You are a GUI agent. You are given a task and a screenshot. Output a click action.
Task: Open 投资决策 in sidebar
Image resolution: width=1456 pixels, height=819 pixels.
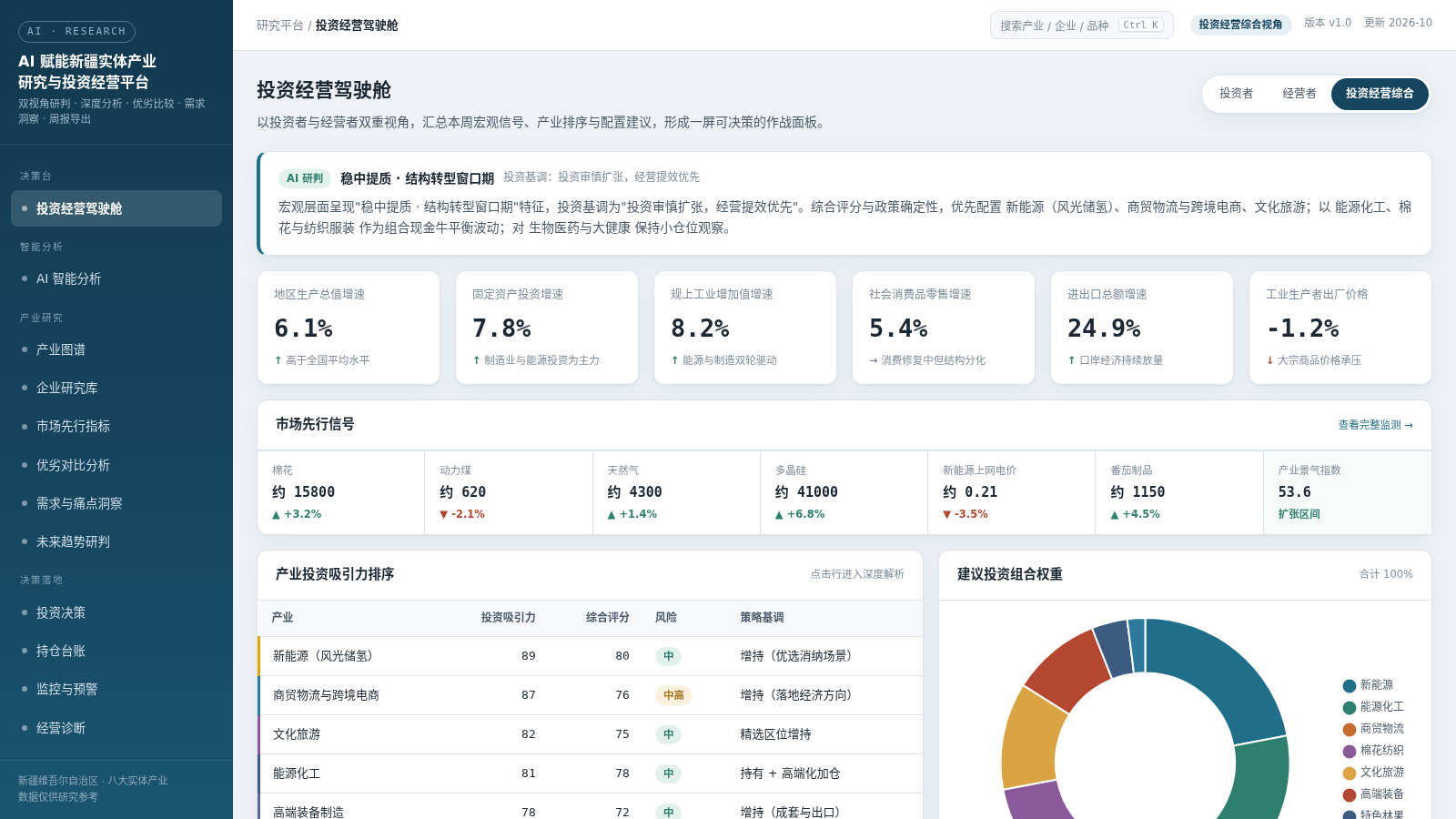116,612
